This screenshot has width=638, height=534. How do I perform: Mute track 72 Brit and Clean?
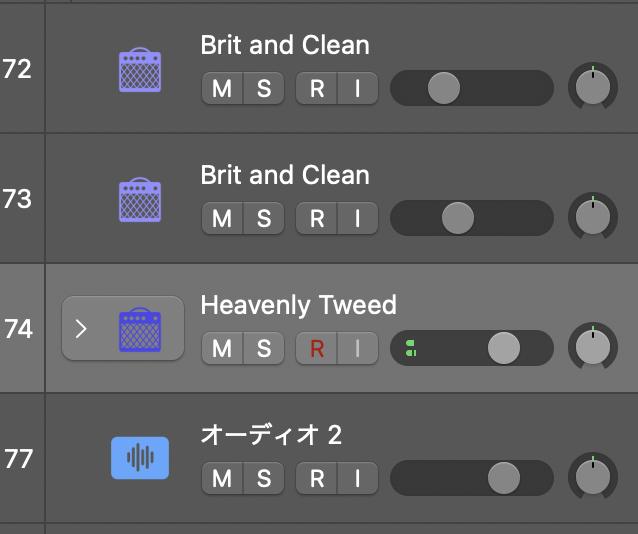pos(222,88)
